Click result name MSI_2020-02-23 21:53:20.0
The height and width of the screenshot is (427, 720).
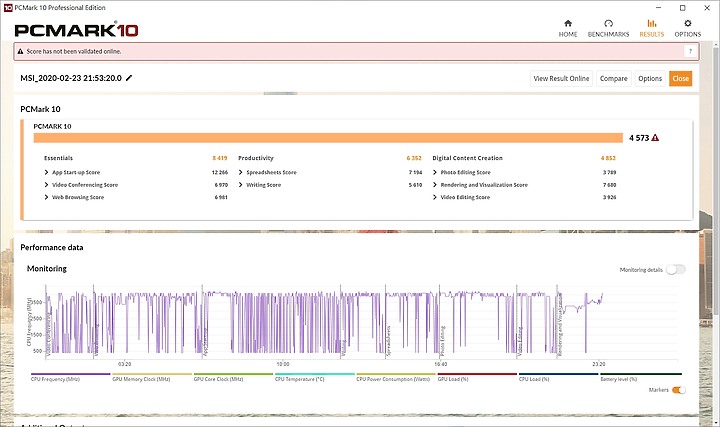[71, 78]
